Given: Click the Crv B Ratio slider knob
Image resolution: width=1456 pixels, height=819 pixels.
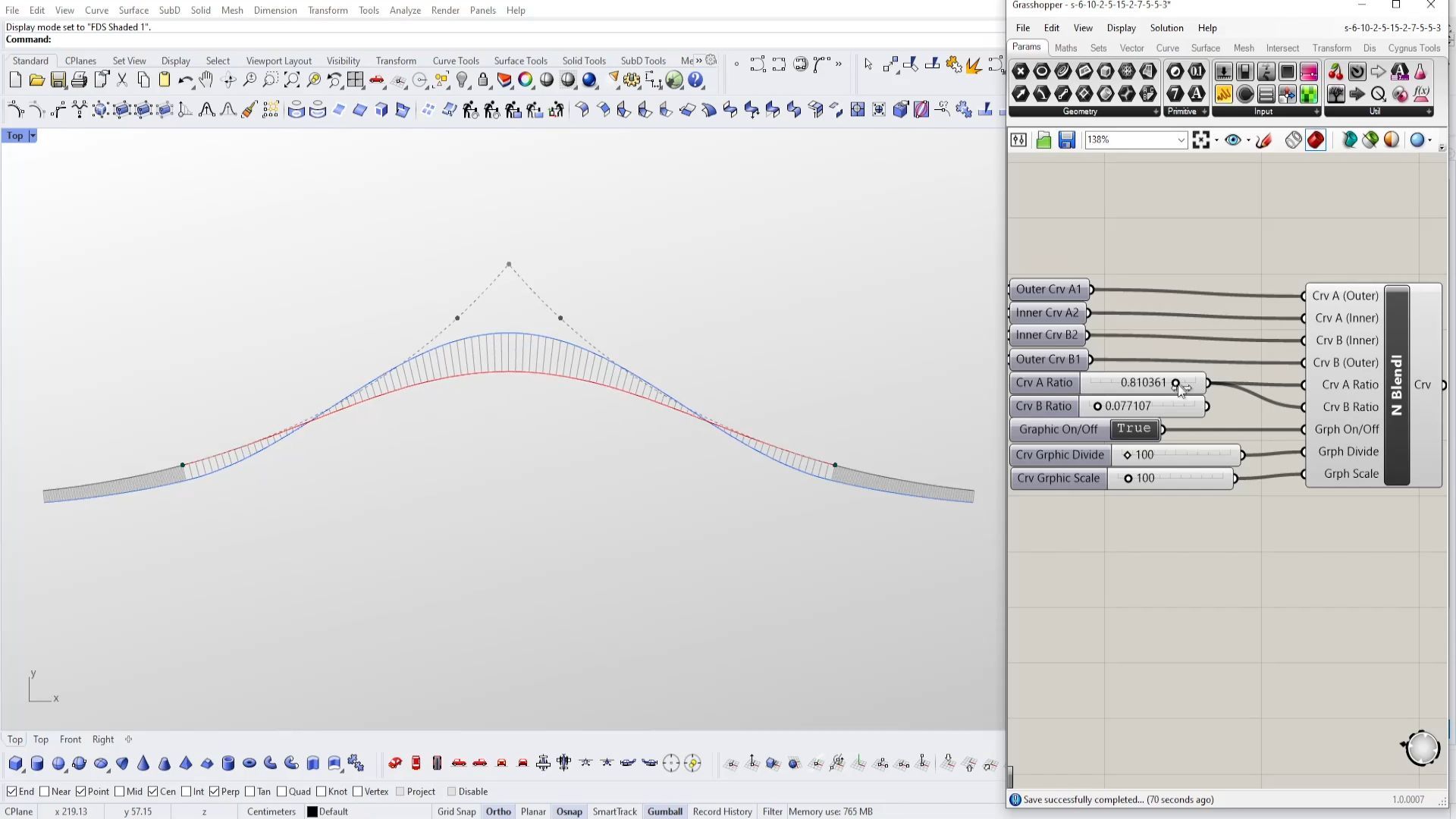Looking at the screenshot, I should click(1097, 406).
